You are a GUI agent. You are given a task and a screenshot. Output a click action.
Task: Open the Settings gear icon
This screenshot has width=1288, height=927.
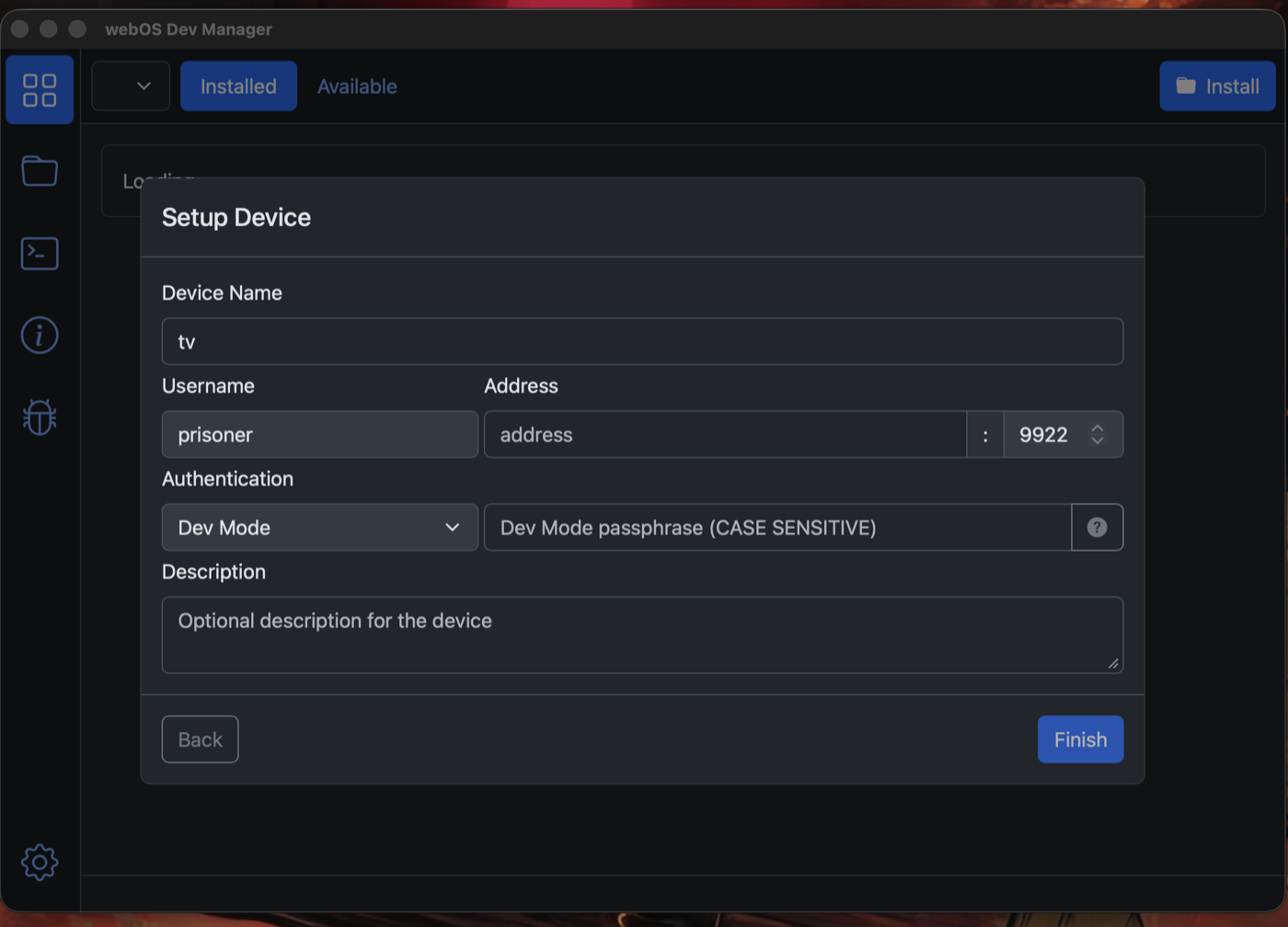click(x=40, y=862)
